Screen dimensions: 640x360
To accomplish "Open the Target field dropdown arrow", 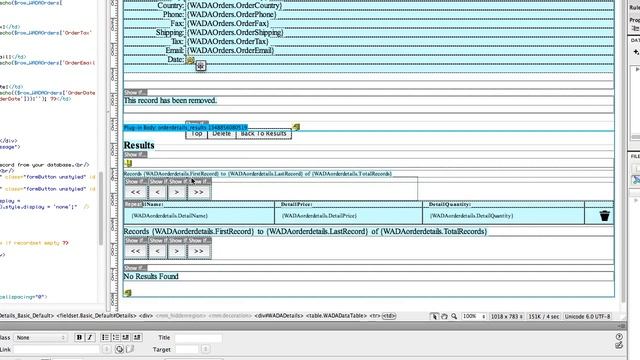I will click(x=205, y=349).
